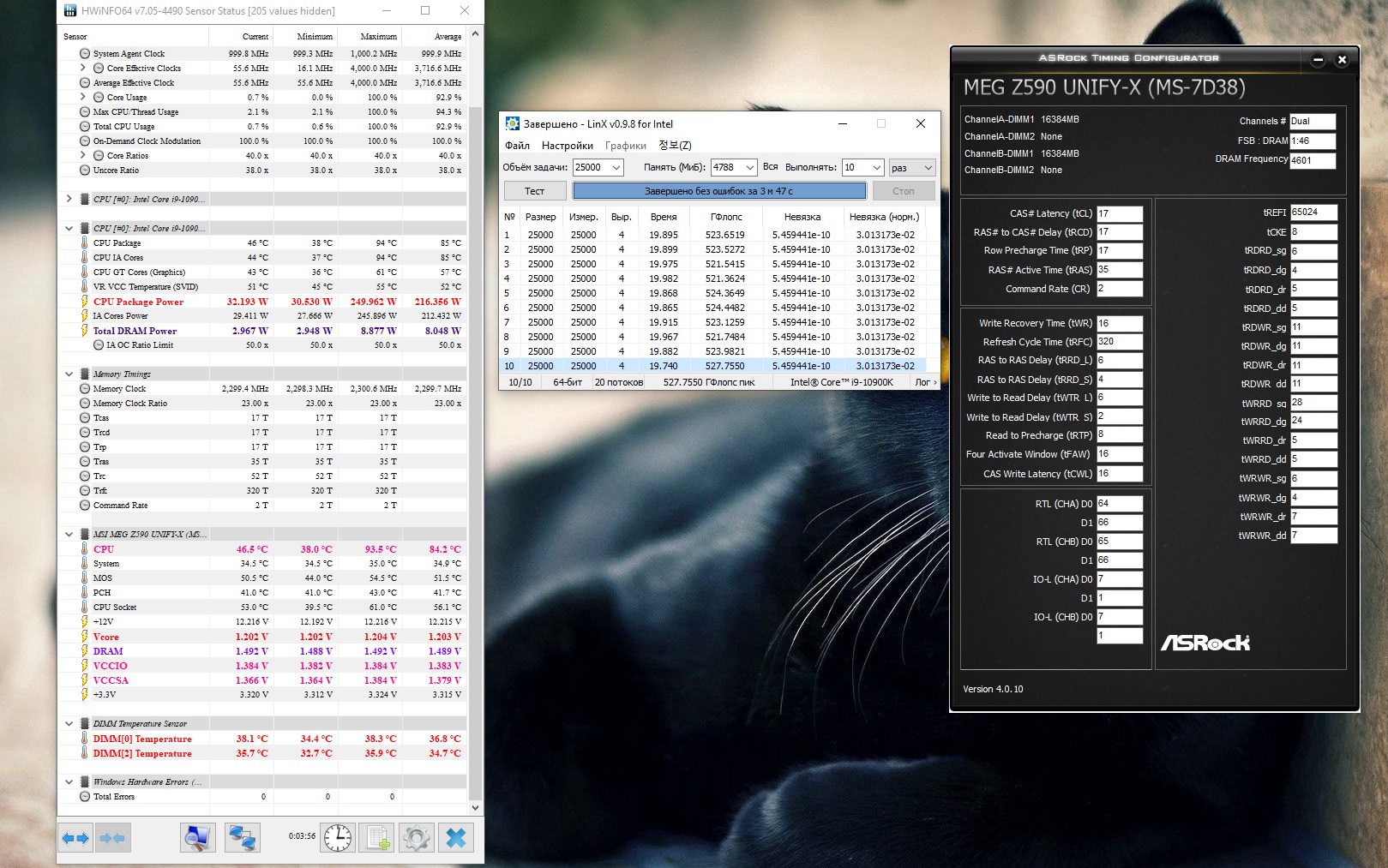Minimize the ASRock Timing Configurator window
The width and height of the screenshot is (1388, 868).
[1319, 59]
